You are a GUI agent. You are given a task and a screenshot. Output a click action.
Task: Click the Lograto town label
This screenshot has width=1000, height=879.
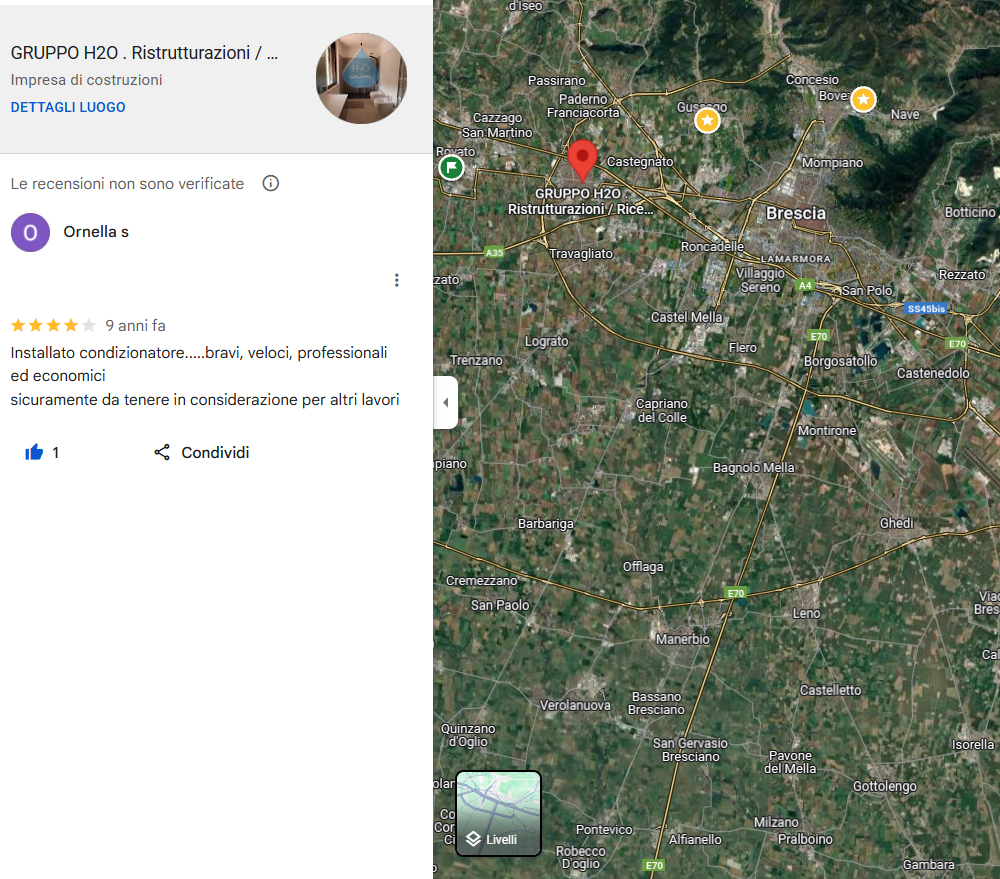click(x=547, y=341)
